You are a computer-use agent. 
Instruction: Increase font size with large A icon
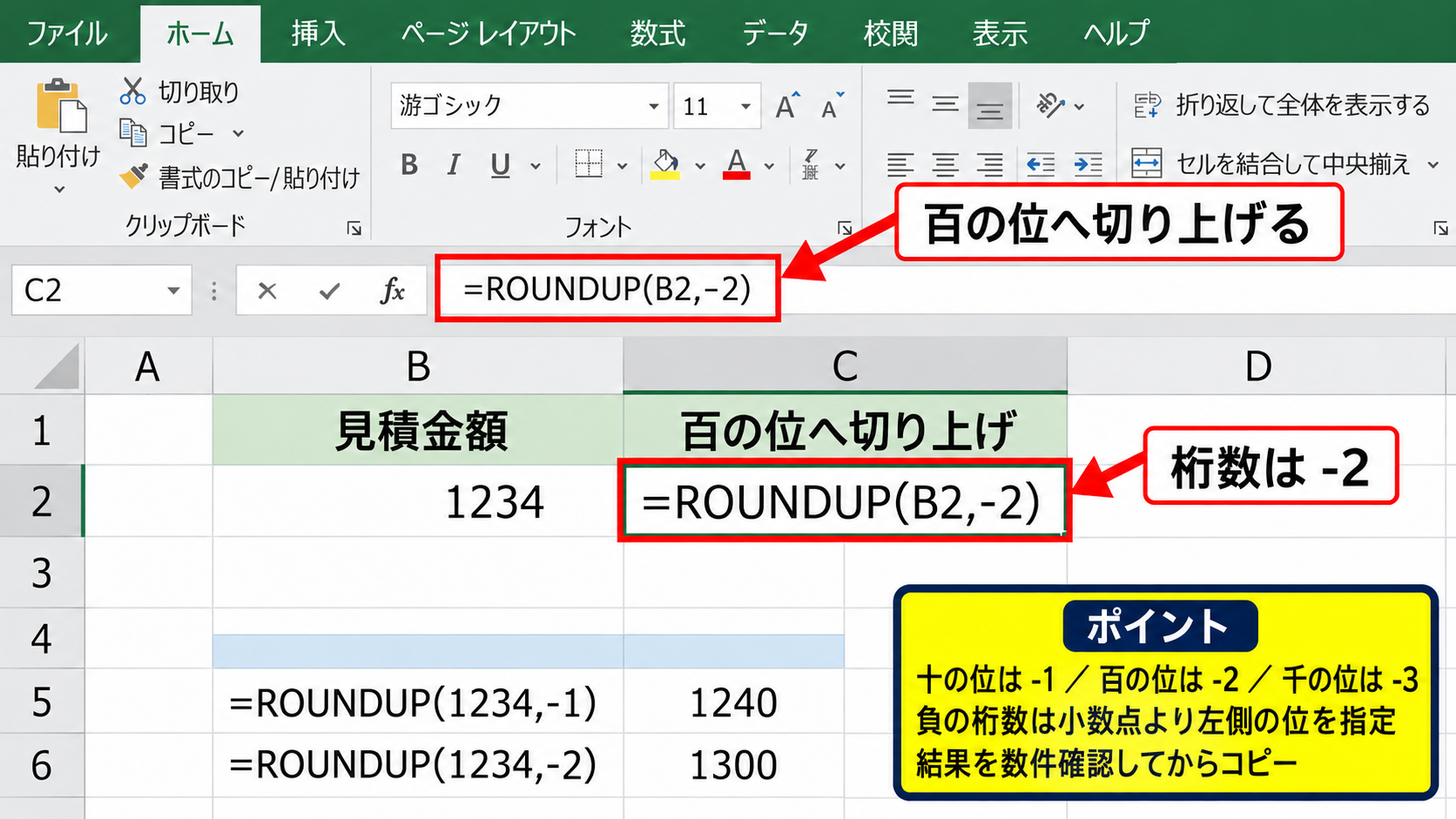pos(787,106)
